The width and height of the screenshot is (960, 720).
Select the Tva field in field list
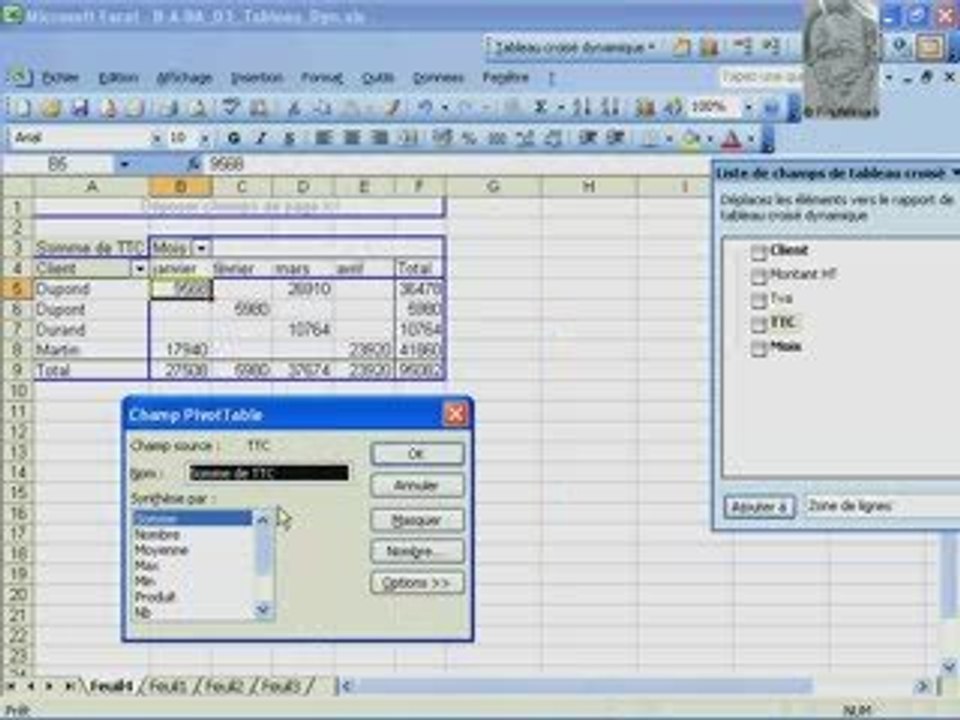point(781,298)
